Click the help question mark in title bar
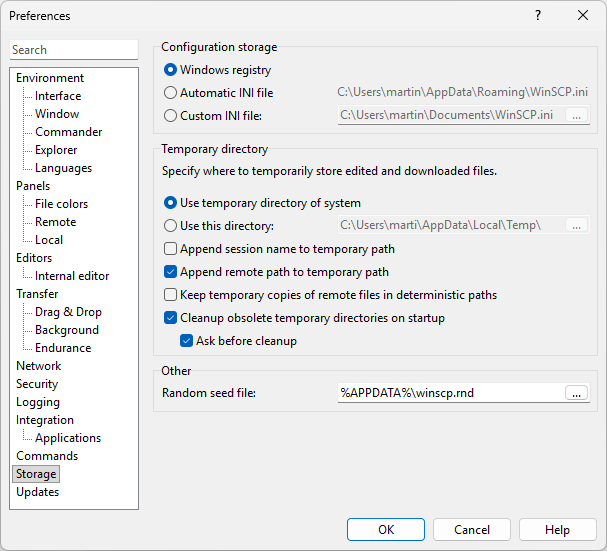This screenshot has width=607, height=551. click(538, 15)
